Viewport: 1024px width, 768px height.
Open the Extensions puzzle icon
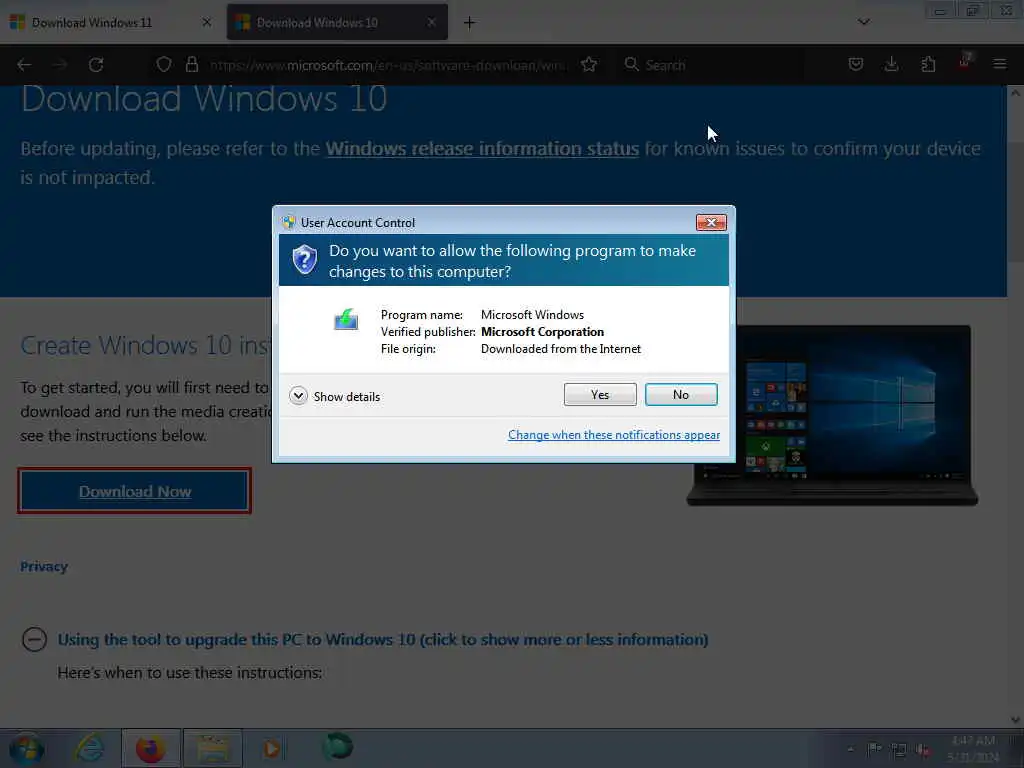[x=928, y=64]
